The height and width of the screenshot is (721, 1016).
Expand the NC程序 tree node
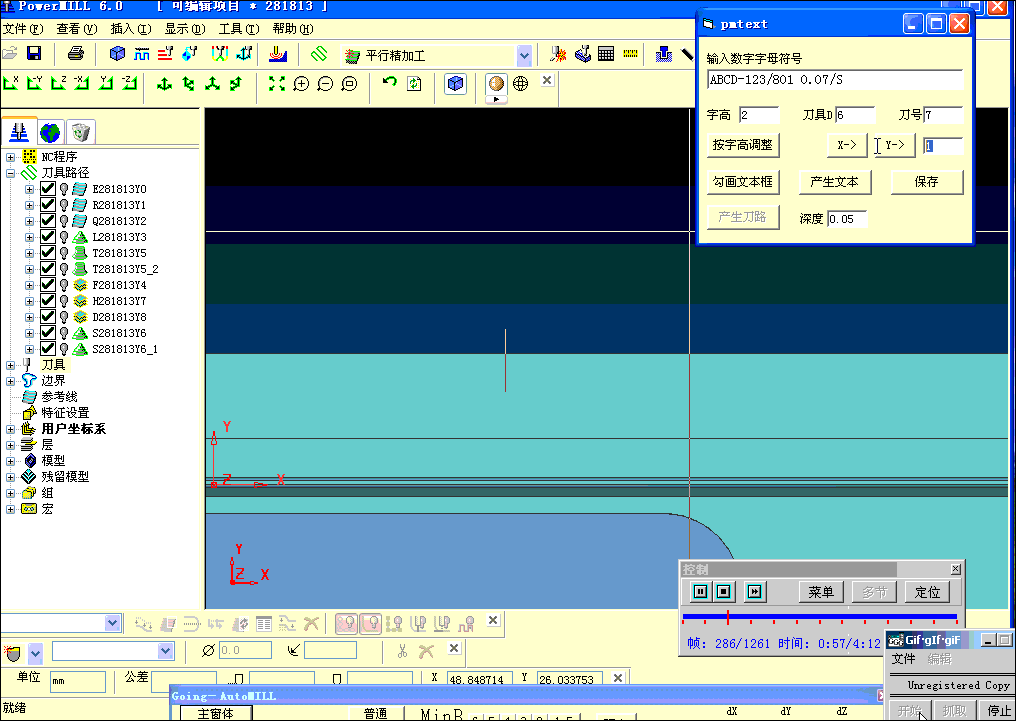(11, 156)
